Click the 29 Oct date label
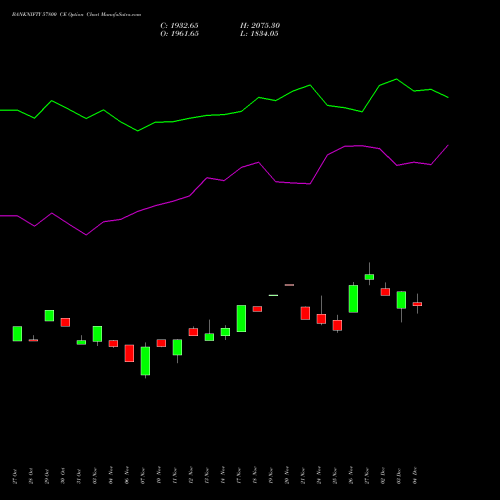This screenshot has width=500, height=500. tap(47, 476)
